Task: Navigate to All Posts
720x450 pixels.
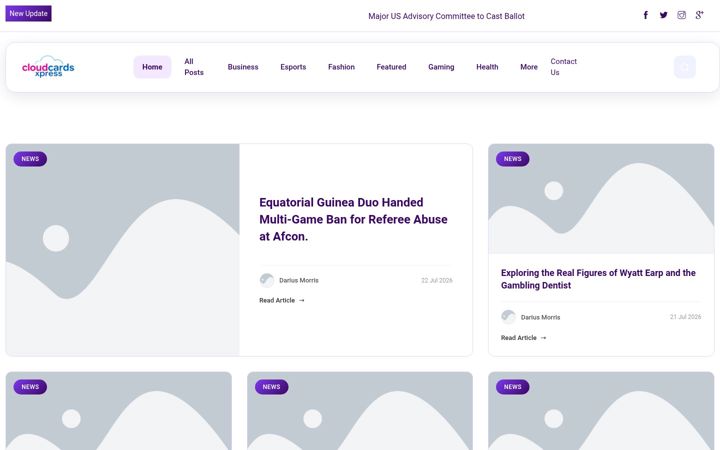Action: [x=194, y=67]
